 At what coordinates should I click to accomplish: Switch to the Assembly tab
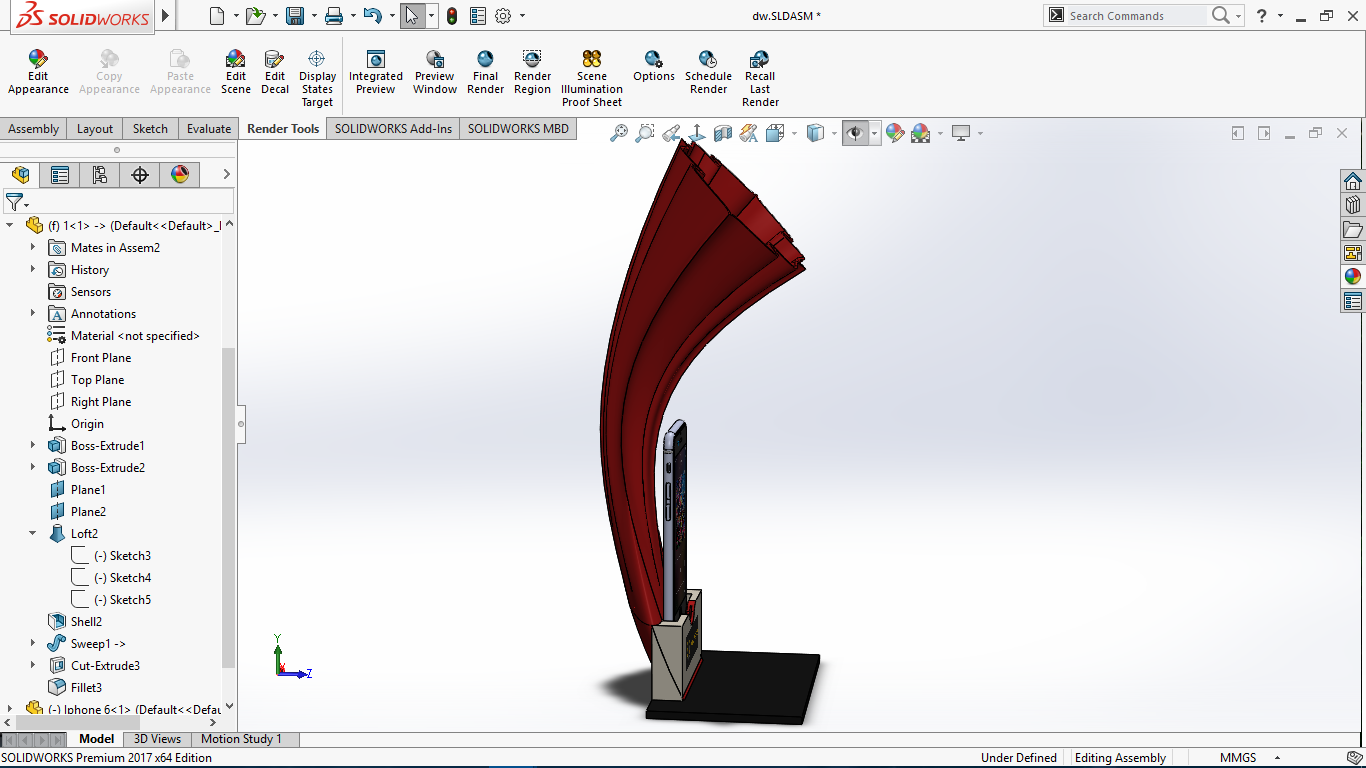pyautogui.click(x=34, y=128)
